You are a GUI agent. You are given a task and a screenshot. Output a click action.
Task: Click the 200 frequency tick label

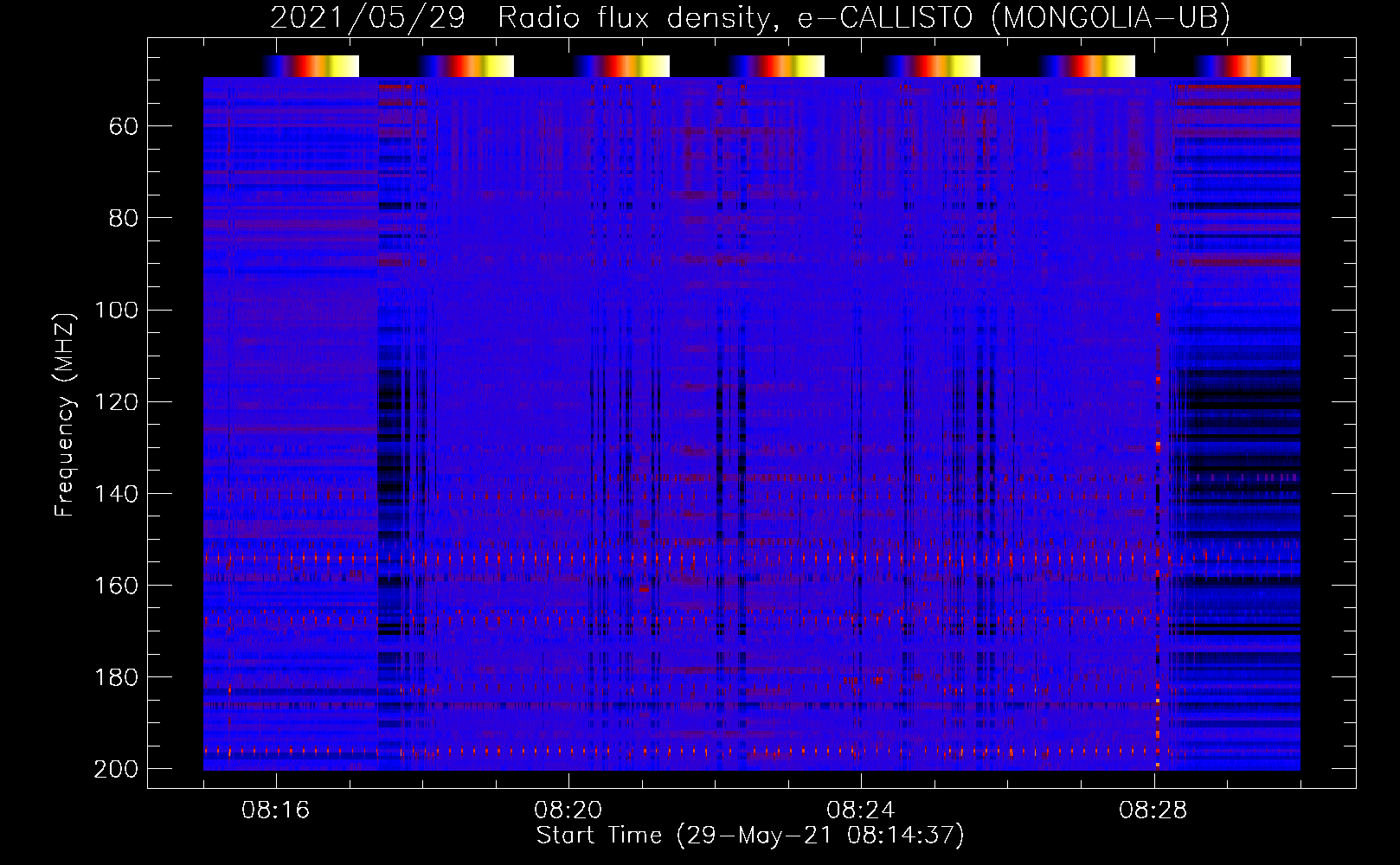pyautogui.click(x=116, y=768)
